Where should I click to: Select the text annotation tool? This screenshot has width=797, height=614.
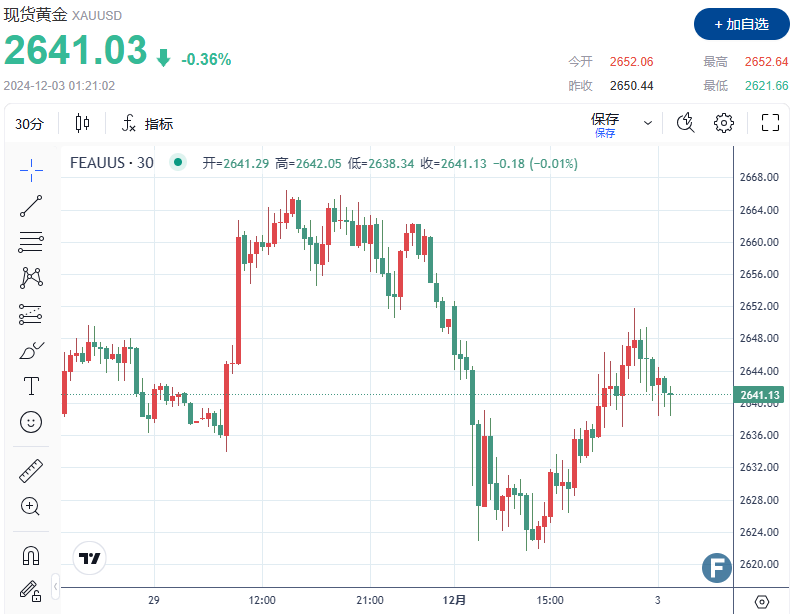pyautogui.click(x=31, y=386)
